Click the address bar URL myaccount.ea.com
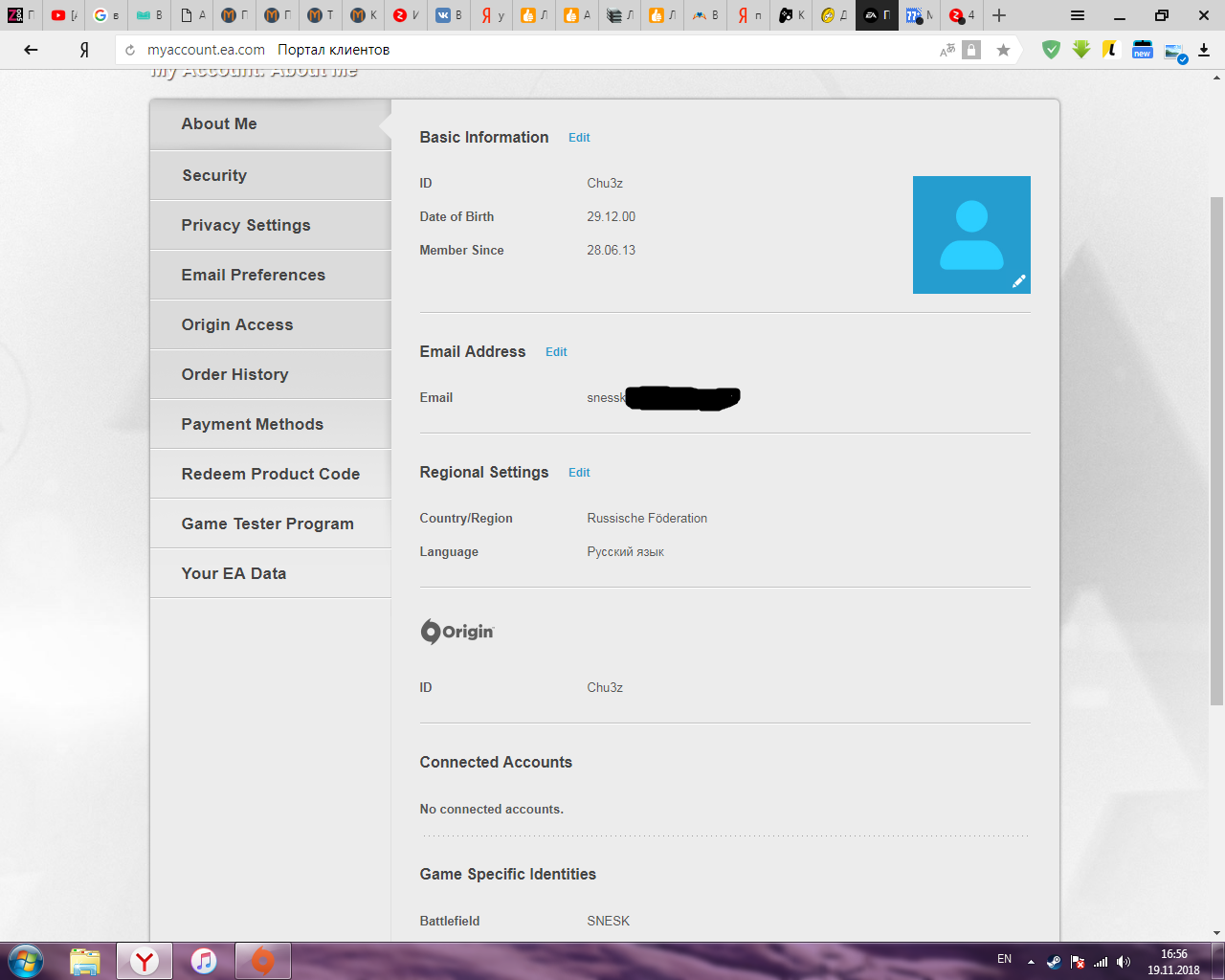 [x=206, y=50]
